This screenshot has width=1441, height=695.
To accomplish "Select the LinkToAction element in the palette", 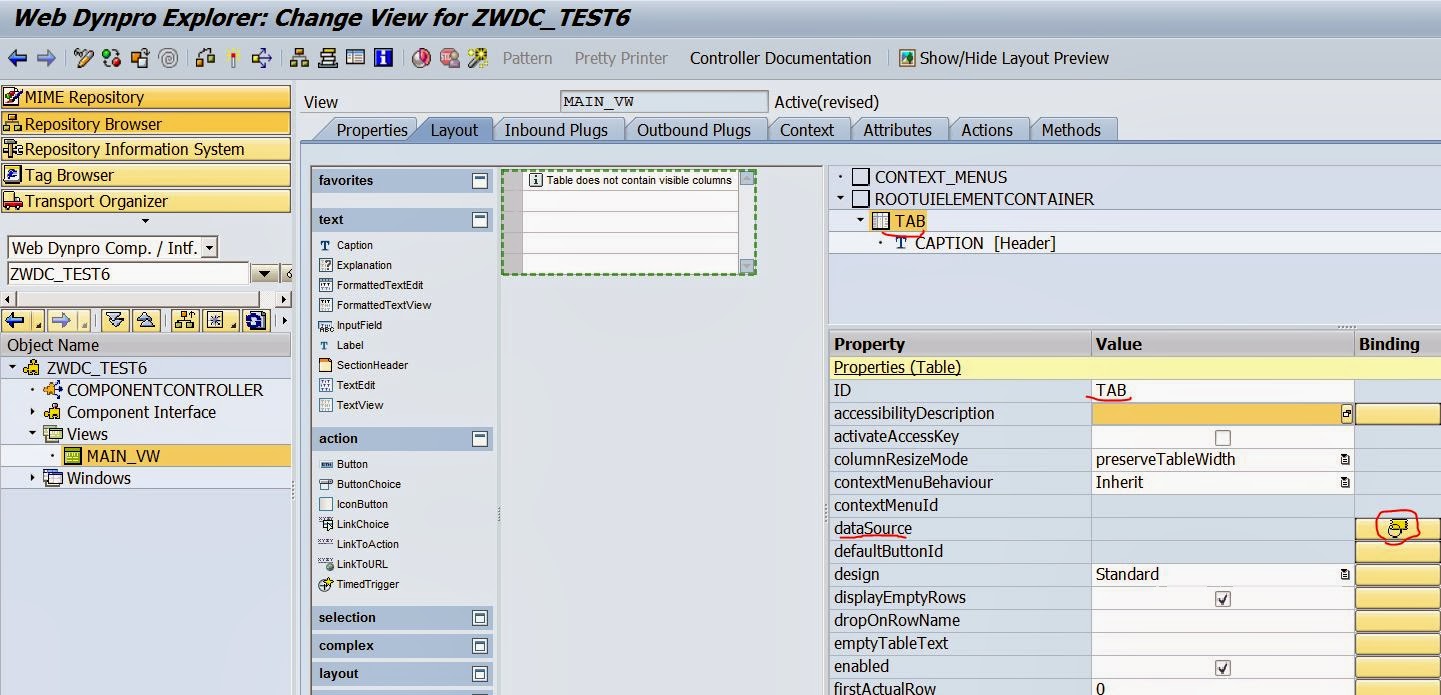I will tap(367, 544).
